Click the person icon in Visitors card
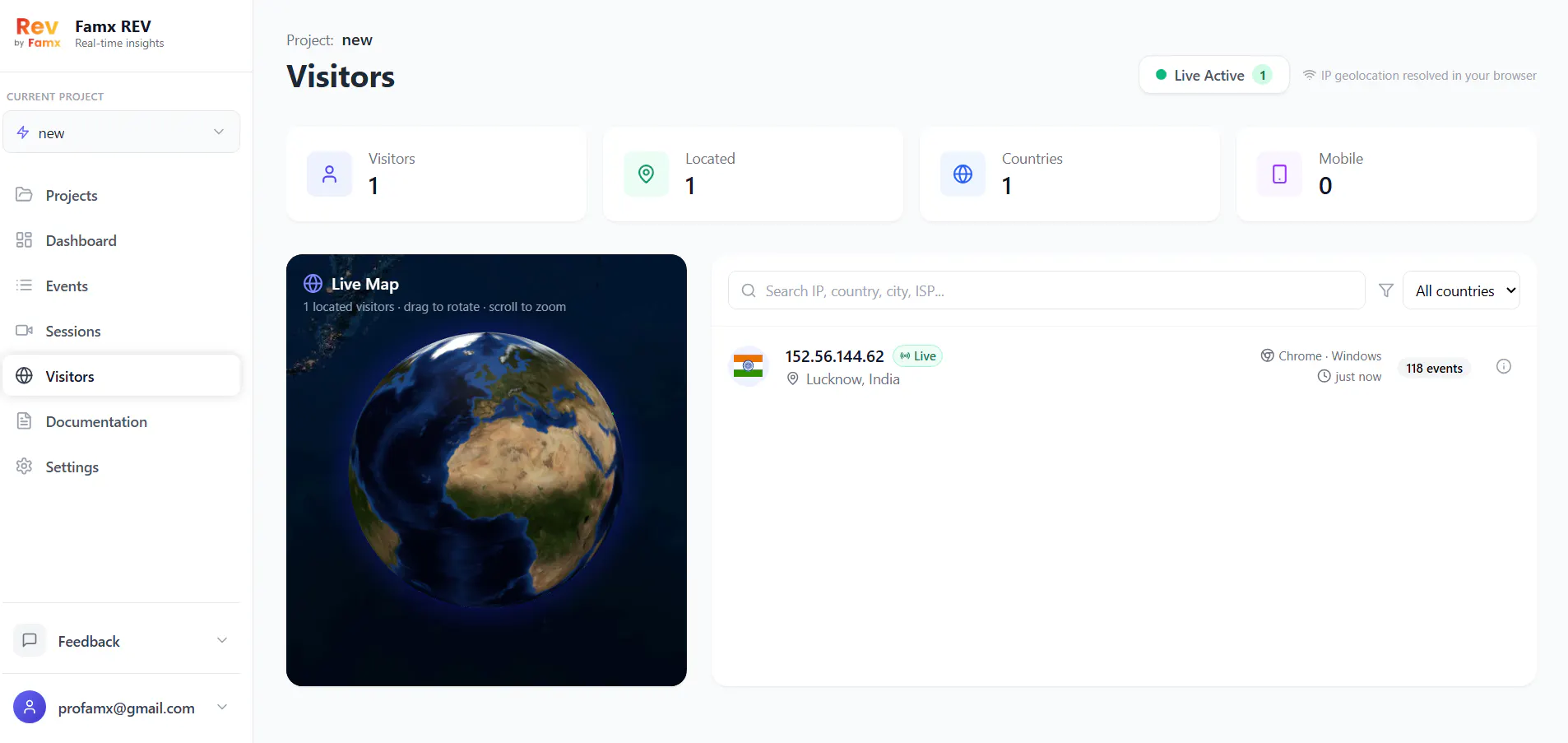 point(329,174)
